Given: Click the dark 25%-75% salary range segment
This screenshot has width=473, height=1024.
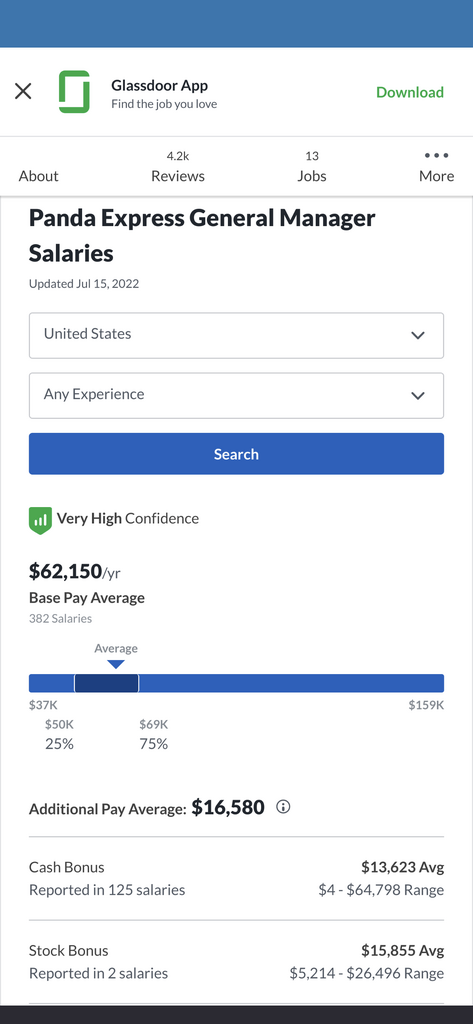Looking at the screenshot, I should tap(106, 683).
